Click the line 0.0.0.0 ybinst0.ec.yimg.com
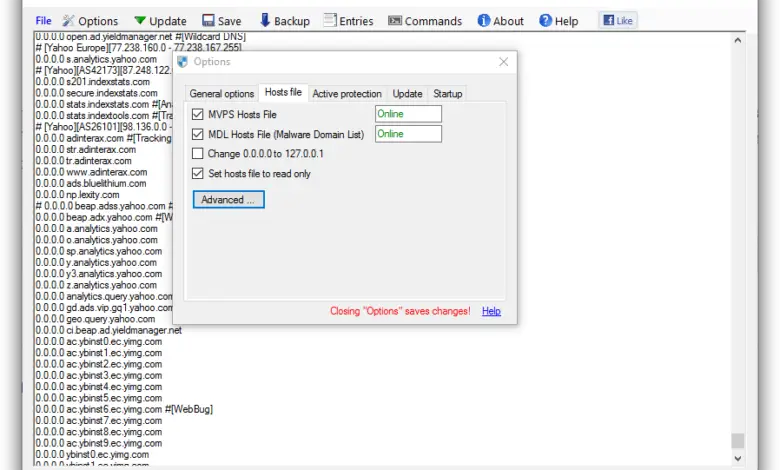The width and height of the screenshot is (780, 470). [92, 455]
